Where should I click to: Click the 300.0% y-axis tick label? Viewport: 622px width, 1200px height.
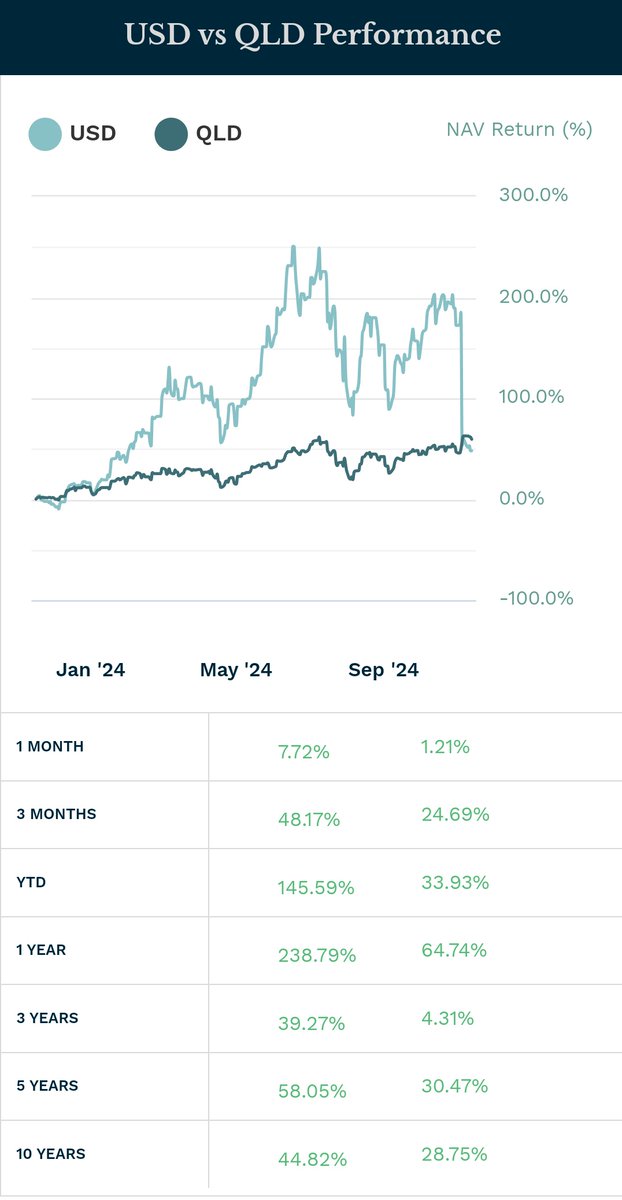533,194
